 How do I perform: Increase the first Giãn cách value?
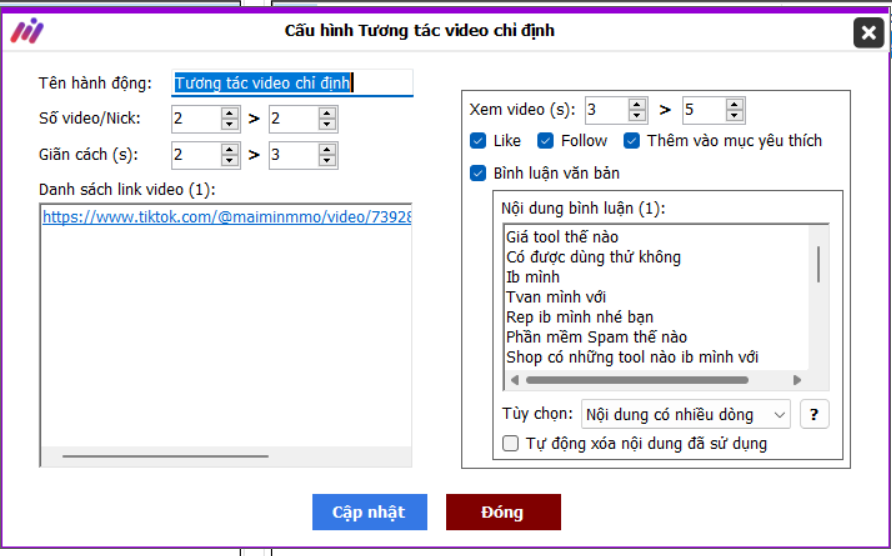[x=230, y=150]
